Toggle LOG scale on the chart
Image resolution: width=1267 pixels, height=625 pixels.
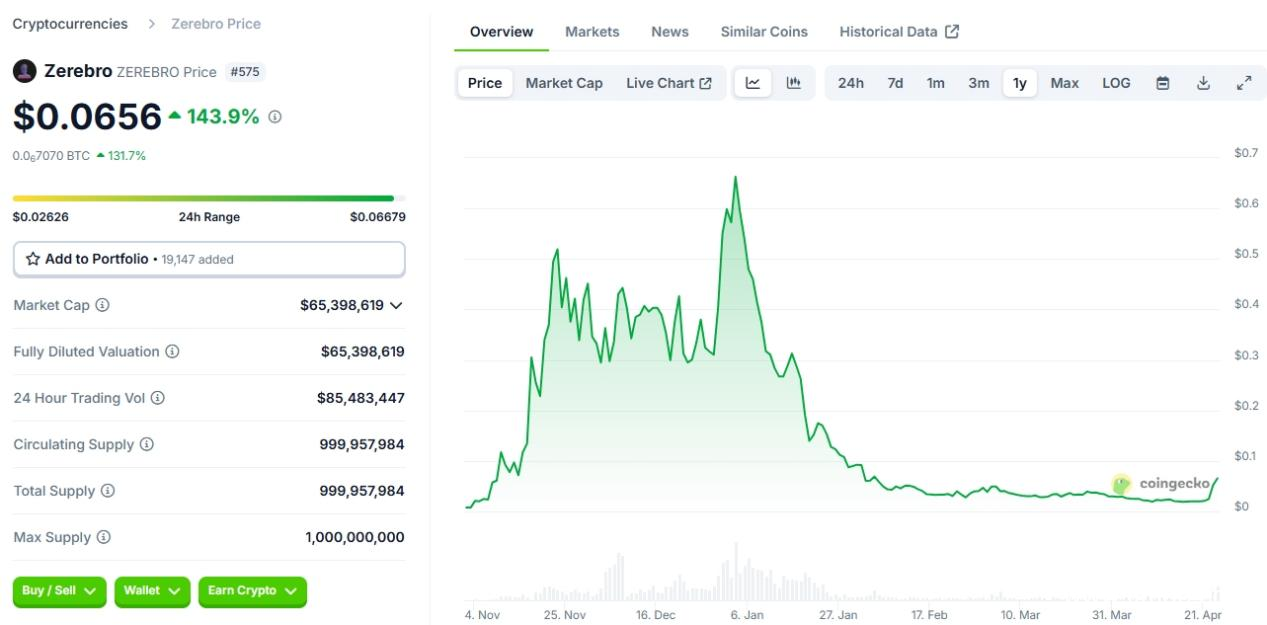1116,83
